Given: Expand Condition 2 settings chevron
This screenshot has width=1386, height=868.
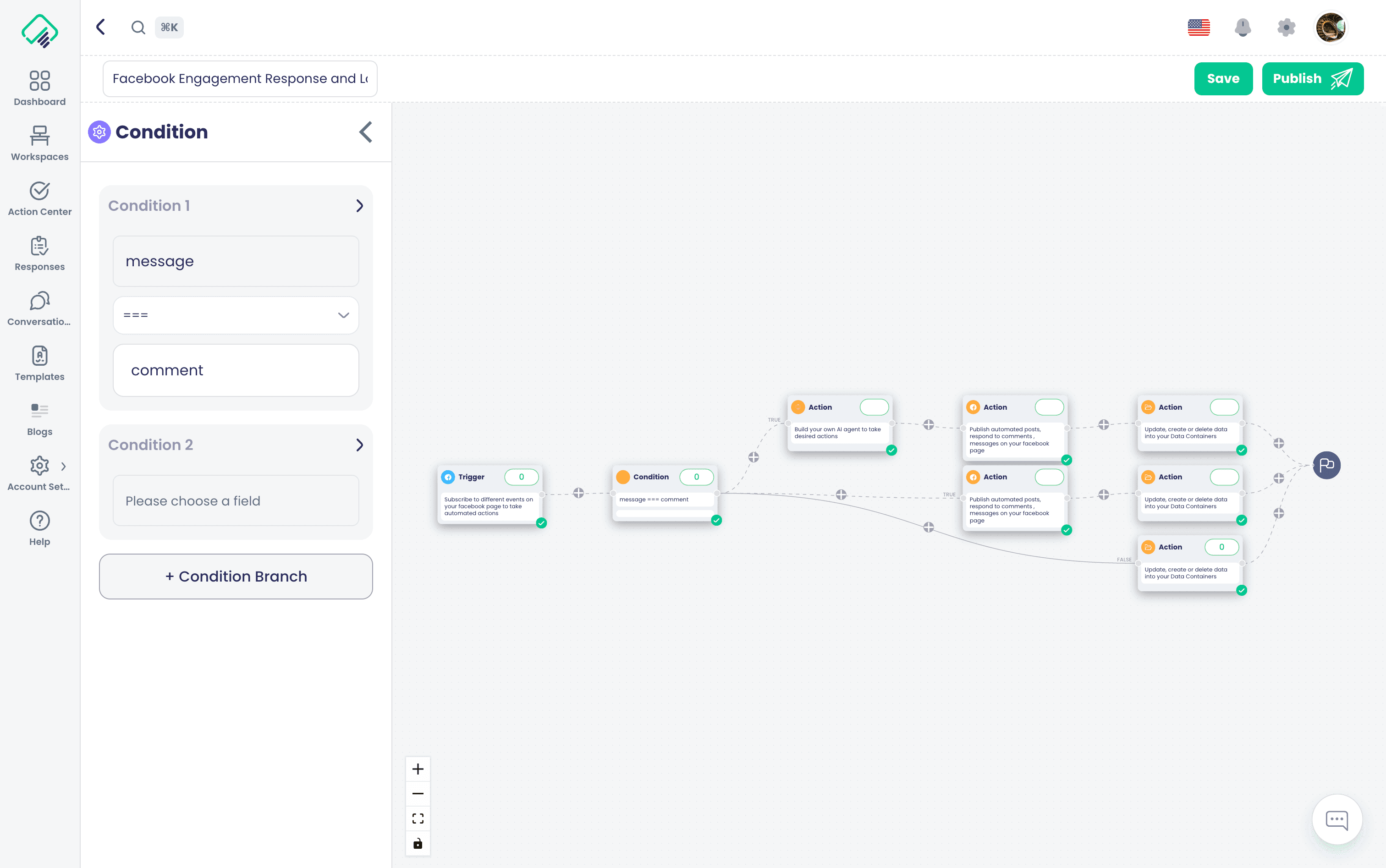Looking at the screenshot, I should tap(361, 445).
